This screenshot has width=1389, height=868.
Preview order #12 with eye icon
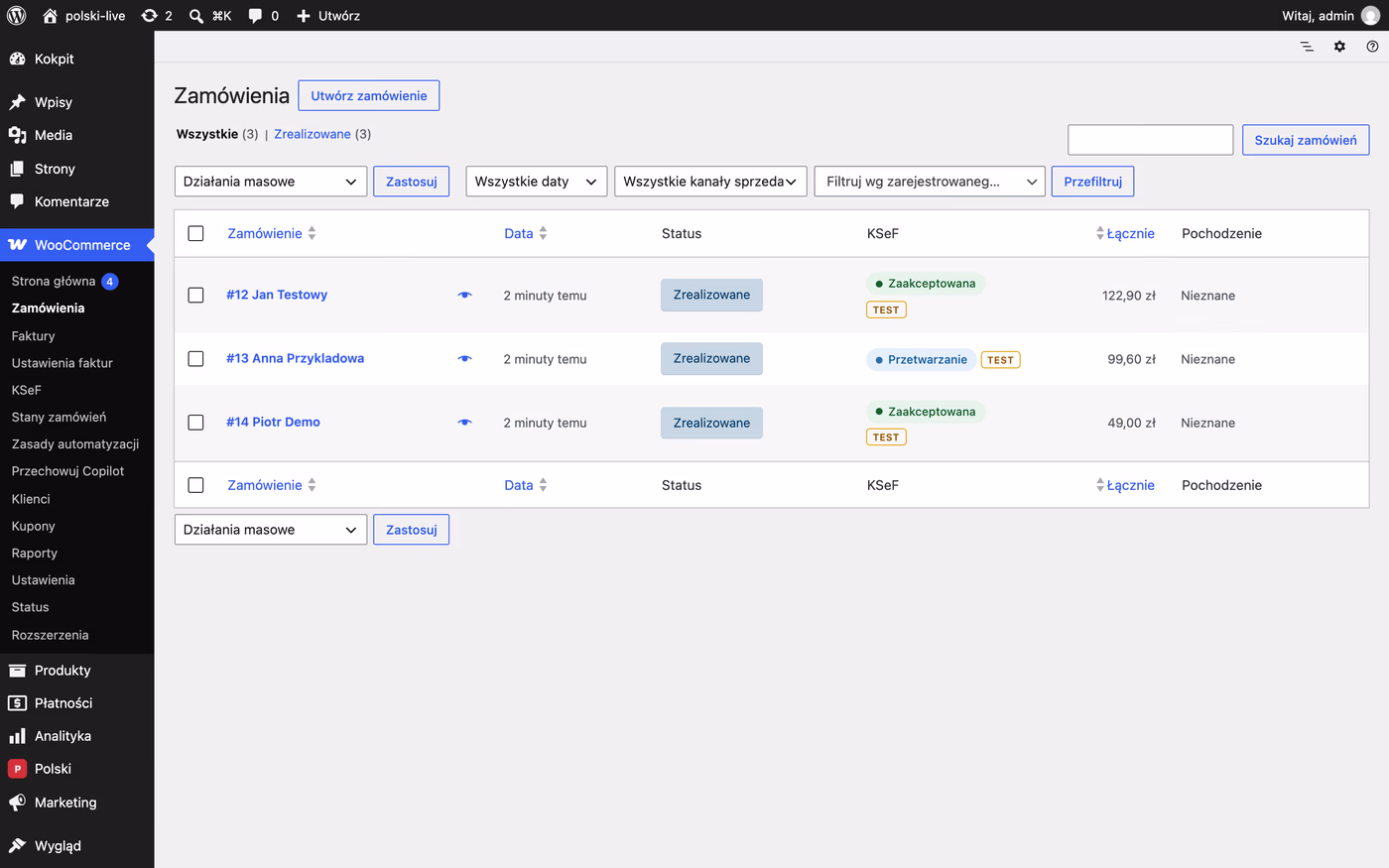click(464, 295)
